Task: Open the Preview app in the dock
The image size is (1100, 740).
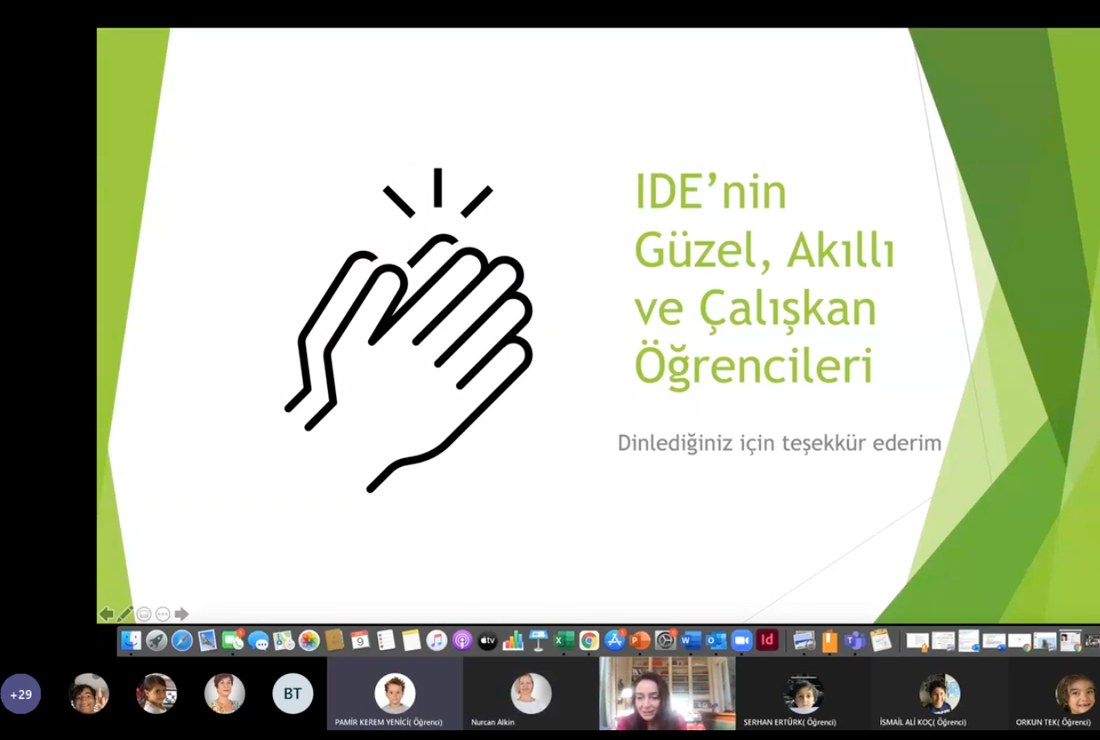Action: (804, 640)
